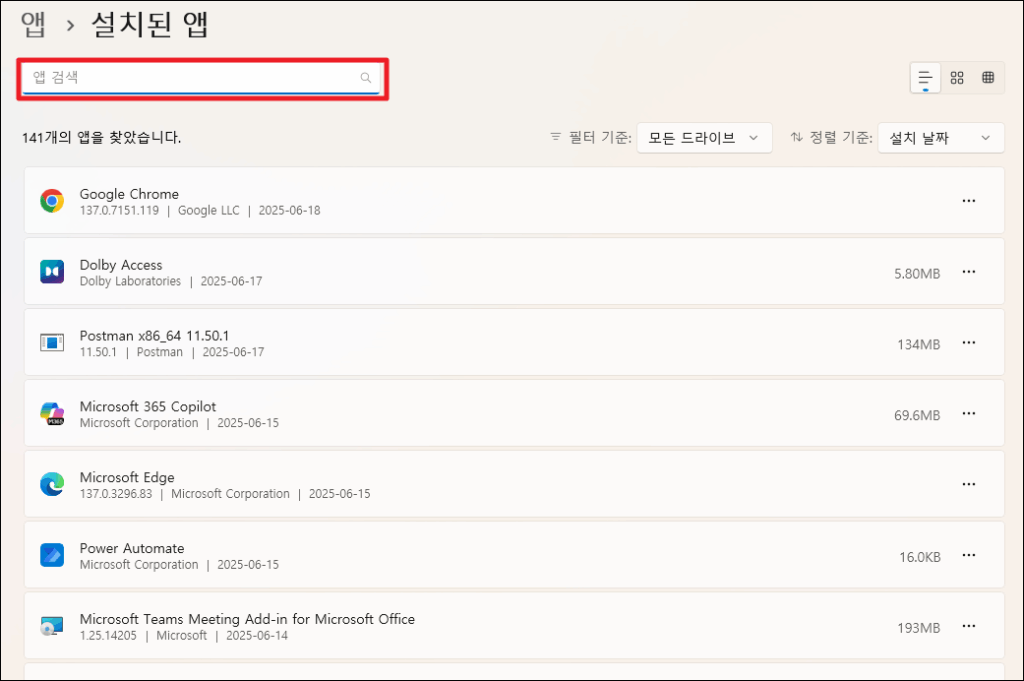
Task: Click the Teams Meeting Add-in app icon
Action: click(x=52, y=626)
